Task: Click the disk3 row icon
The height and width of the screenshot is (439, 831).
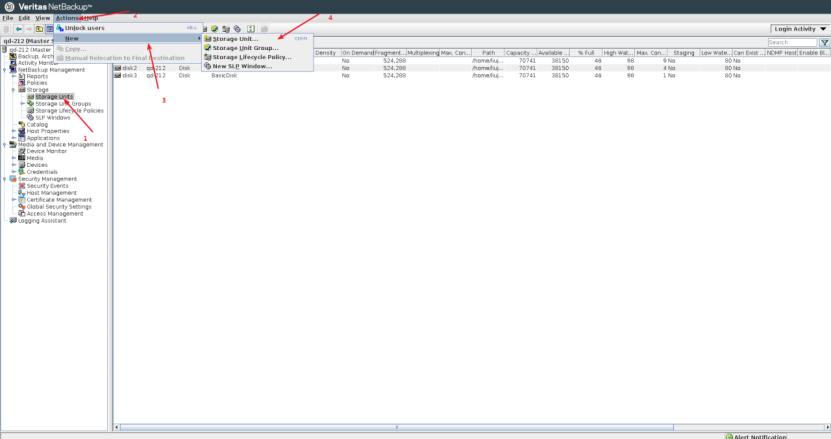Action: [118, 76]
